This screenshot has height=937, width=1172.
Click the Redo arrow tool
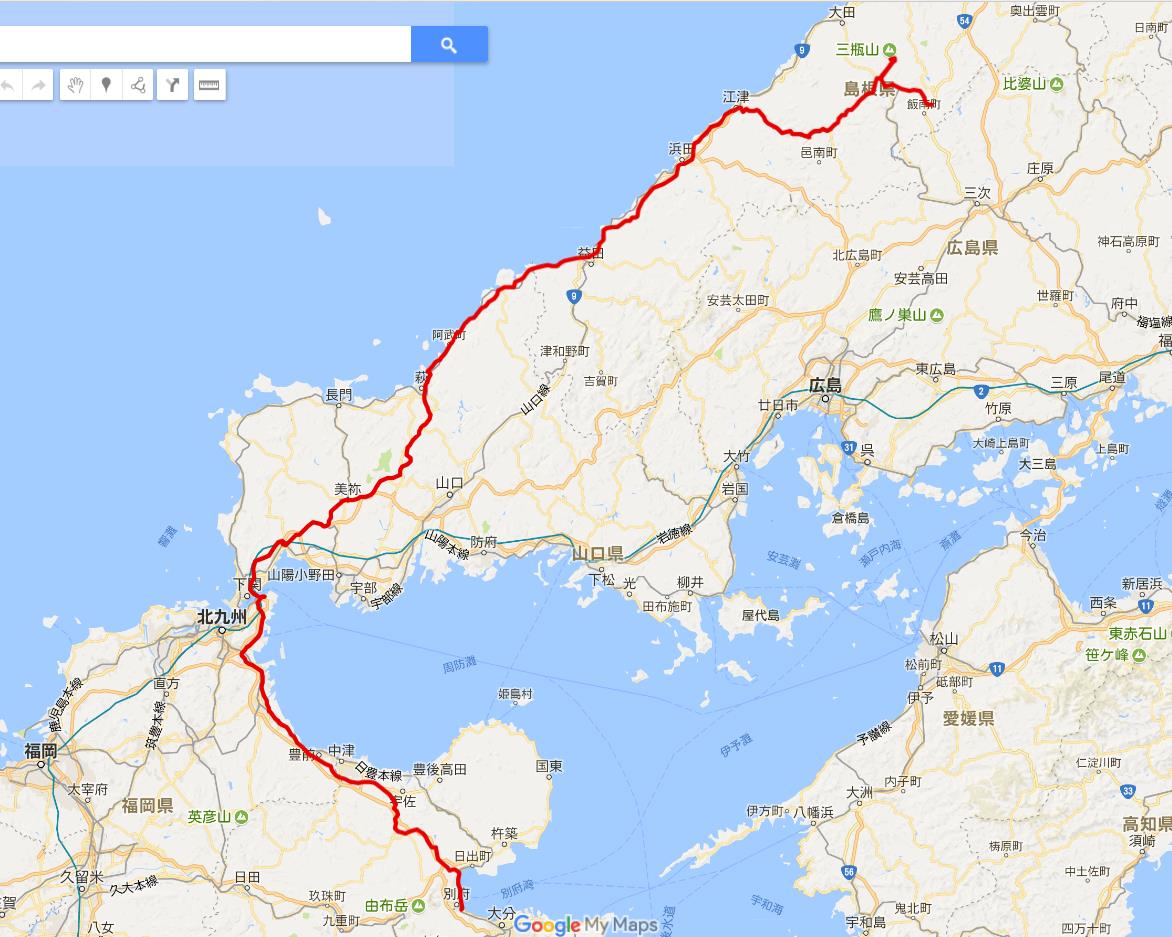coord(38,85)
